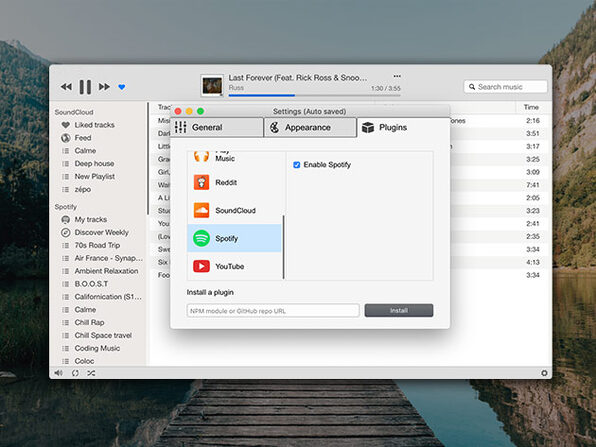Viewport: 596px width, 447px height.
Task: Toggle repeat mode icon
Action: coord(75,373)
